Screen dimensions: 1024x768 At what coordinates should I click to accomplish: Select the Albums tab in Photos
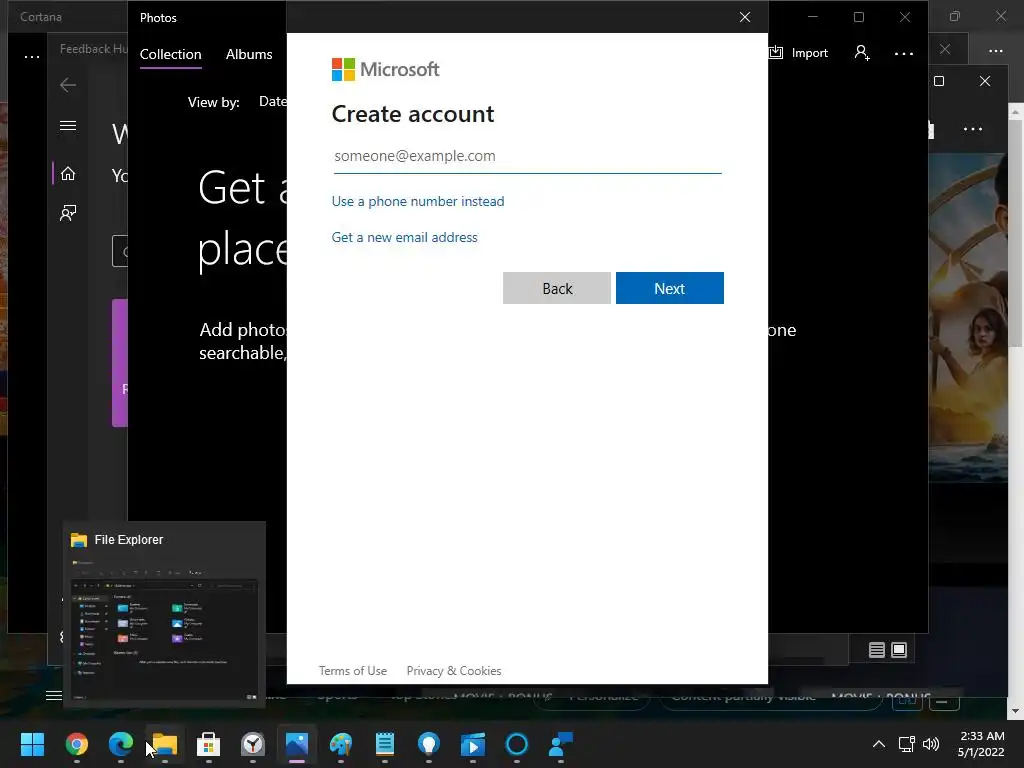coord(249,54)
